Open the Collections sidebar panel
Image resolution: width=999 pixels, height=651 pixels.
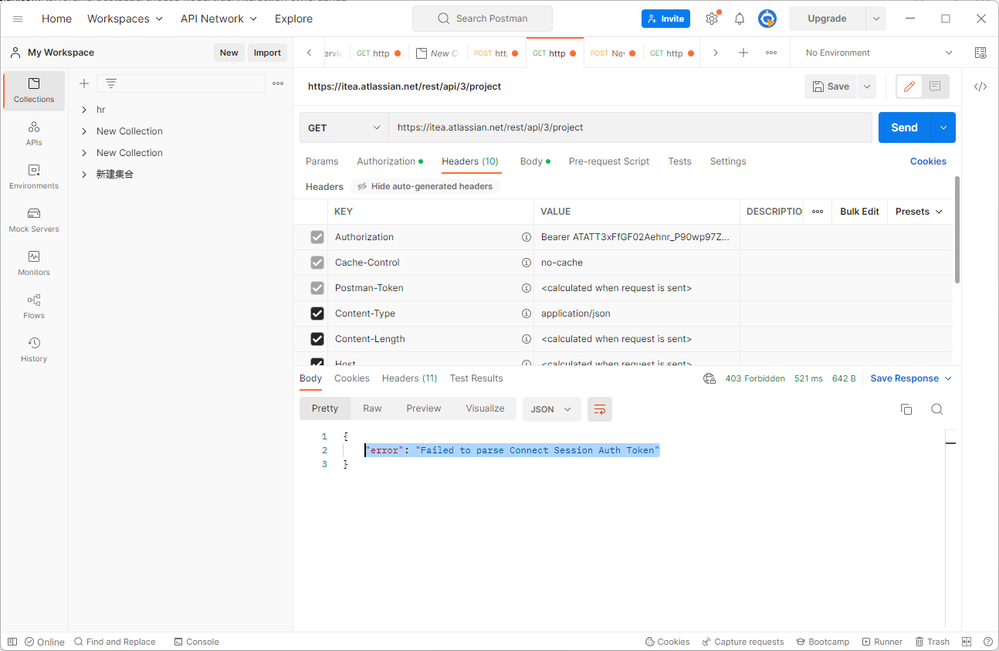(34, 90)
